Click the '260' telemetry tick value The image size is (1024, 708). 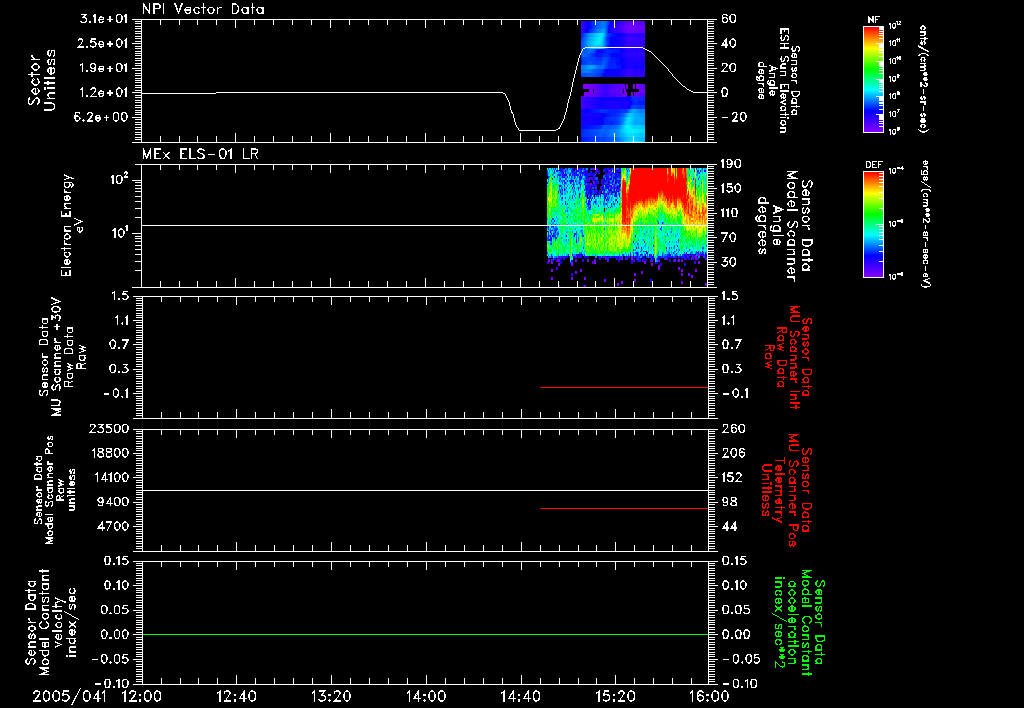click(x=733, y=429)
